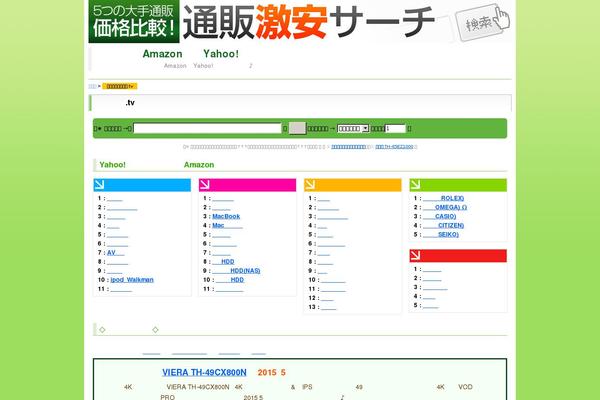Open the OMEGA watch link
Screen dimensions: 600x400
[445, 207]
